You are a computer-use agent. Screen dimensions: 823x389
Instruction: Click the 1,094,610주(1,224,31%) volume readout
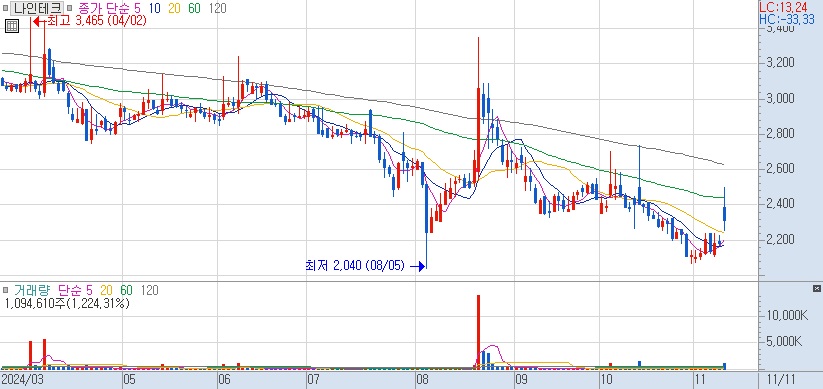click(x=67, y=303)
